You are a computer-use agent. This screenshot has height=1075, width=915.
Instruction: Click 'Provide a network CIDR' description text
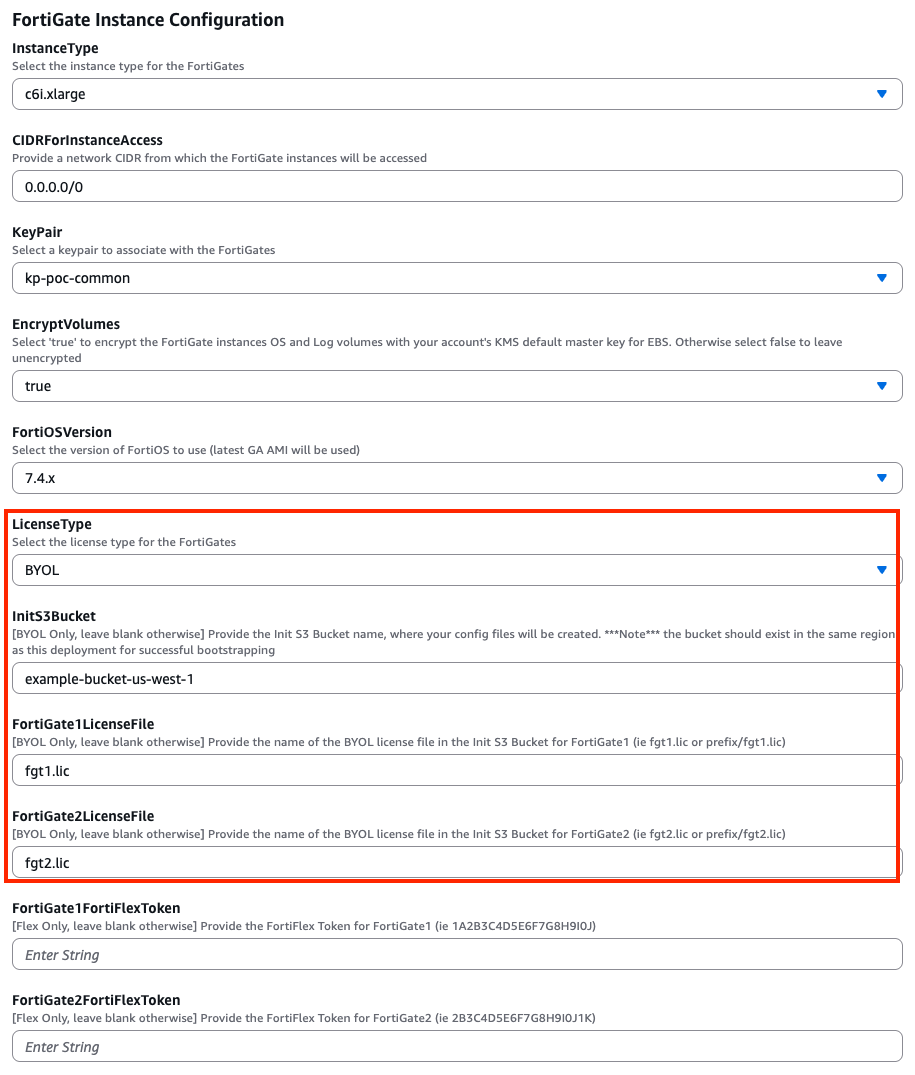click(x=219, y=158)
